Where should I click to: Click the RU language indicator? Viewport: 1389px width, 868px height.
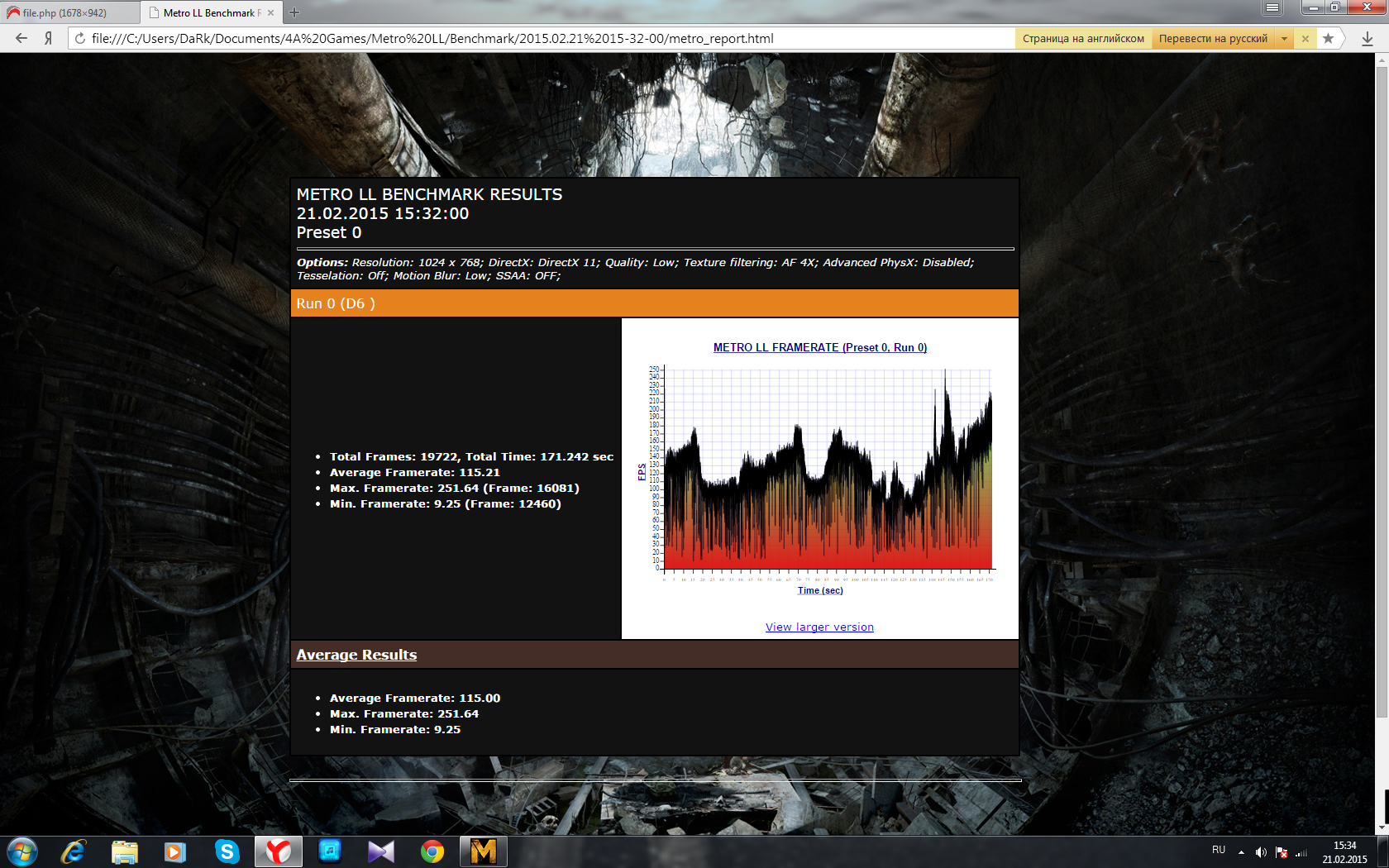pos(1219,850)
